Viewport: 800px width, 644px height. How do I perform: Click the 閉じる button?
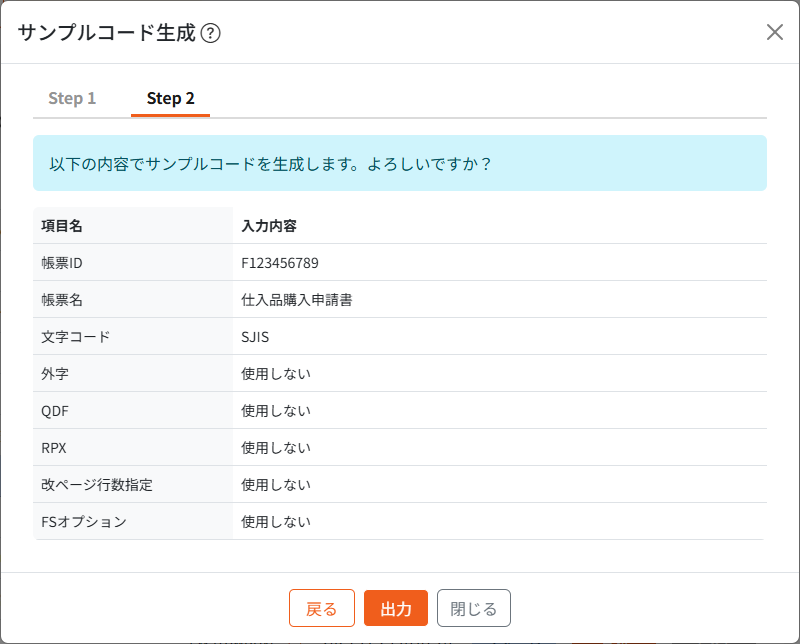click(x=473, y=608)
